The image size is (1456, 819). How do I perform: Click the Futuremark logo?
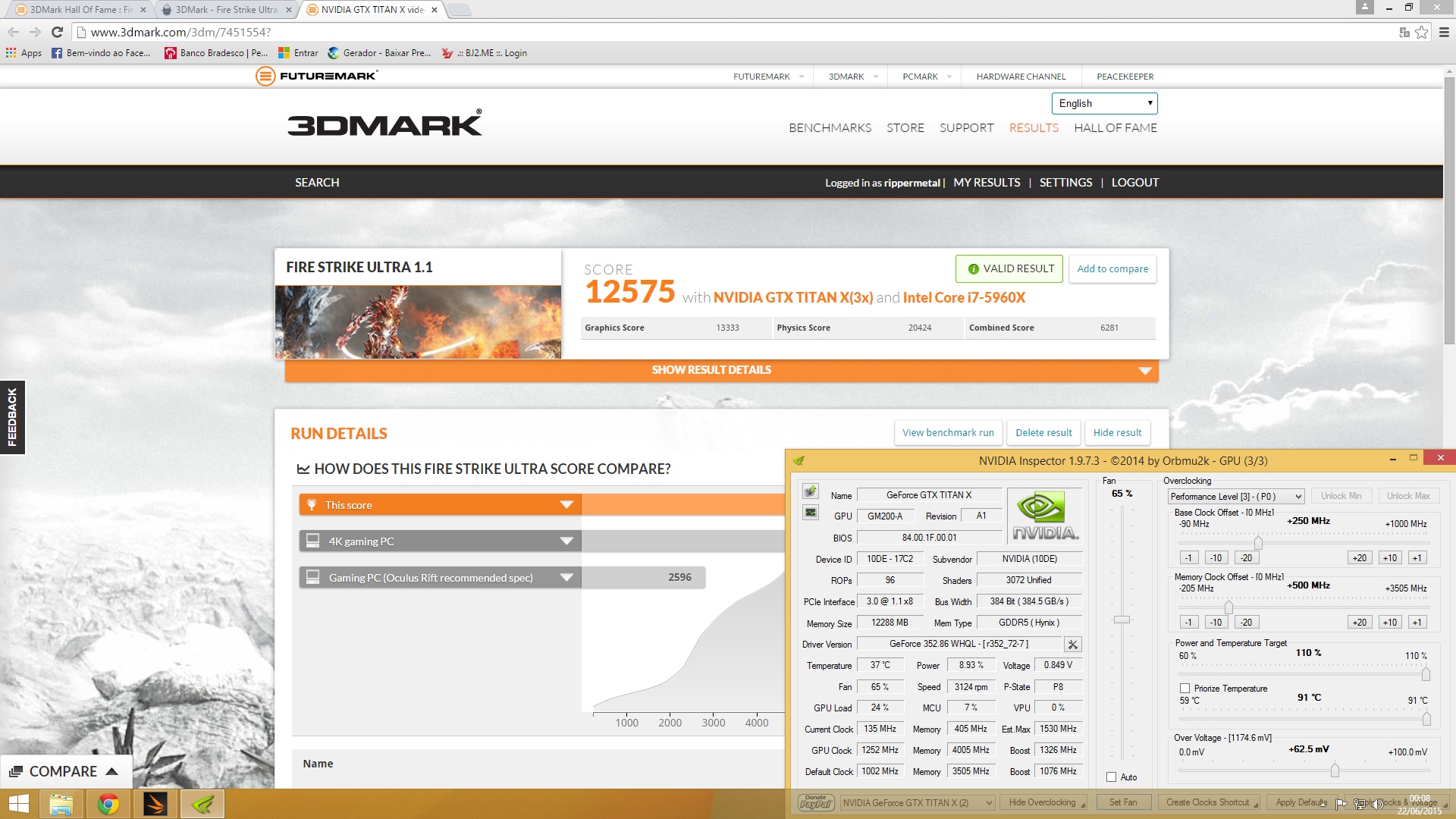(x=317, y=76)
